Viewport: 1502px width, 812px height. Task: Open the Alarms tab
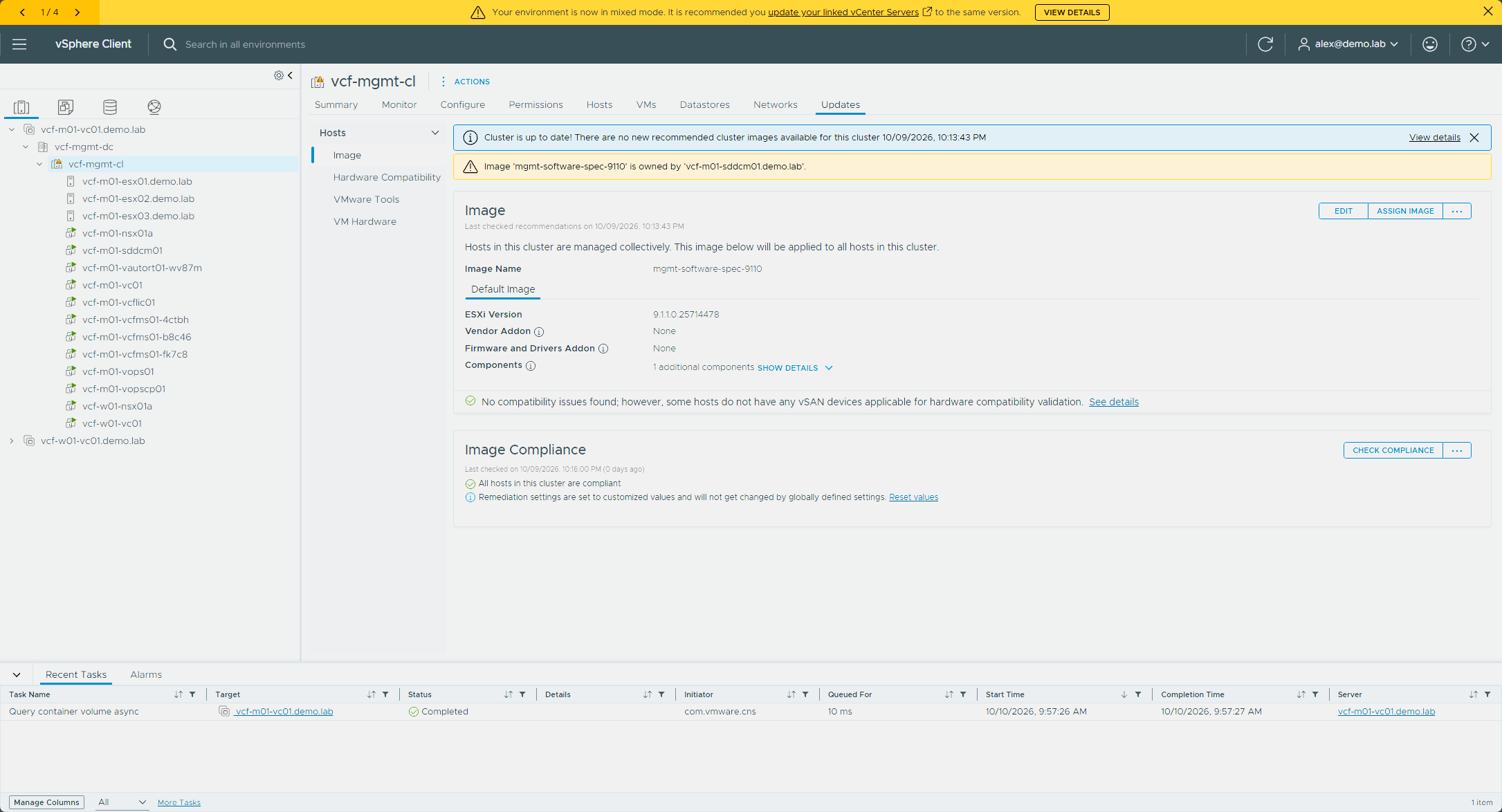[x=146, y=675]
